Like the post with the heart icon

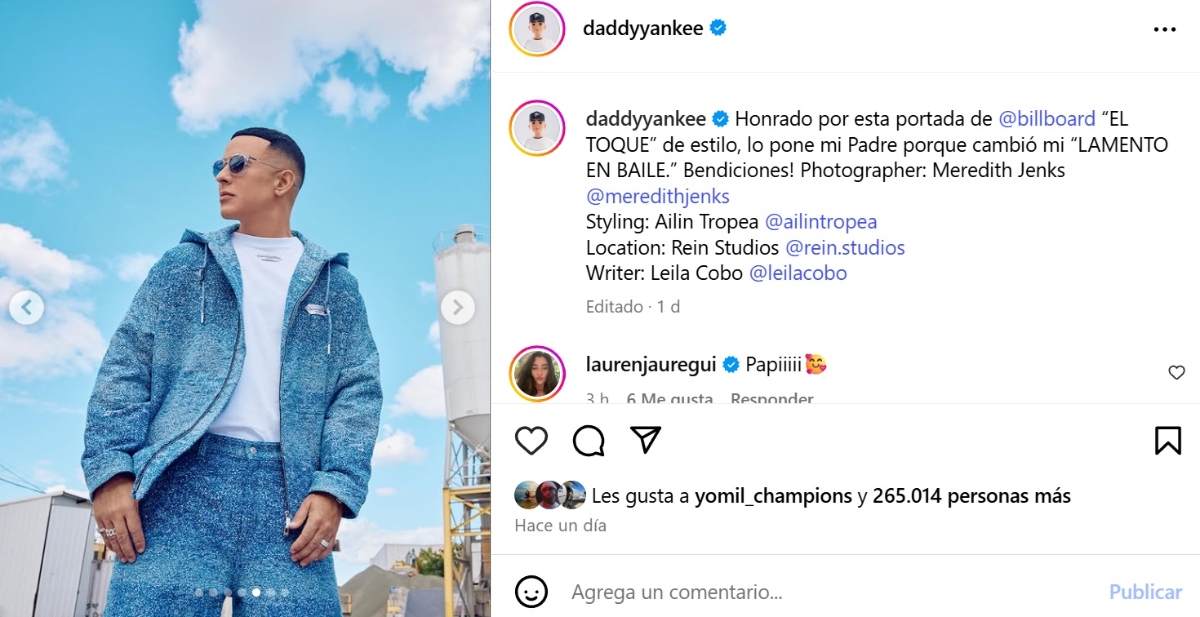(532, 440)
